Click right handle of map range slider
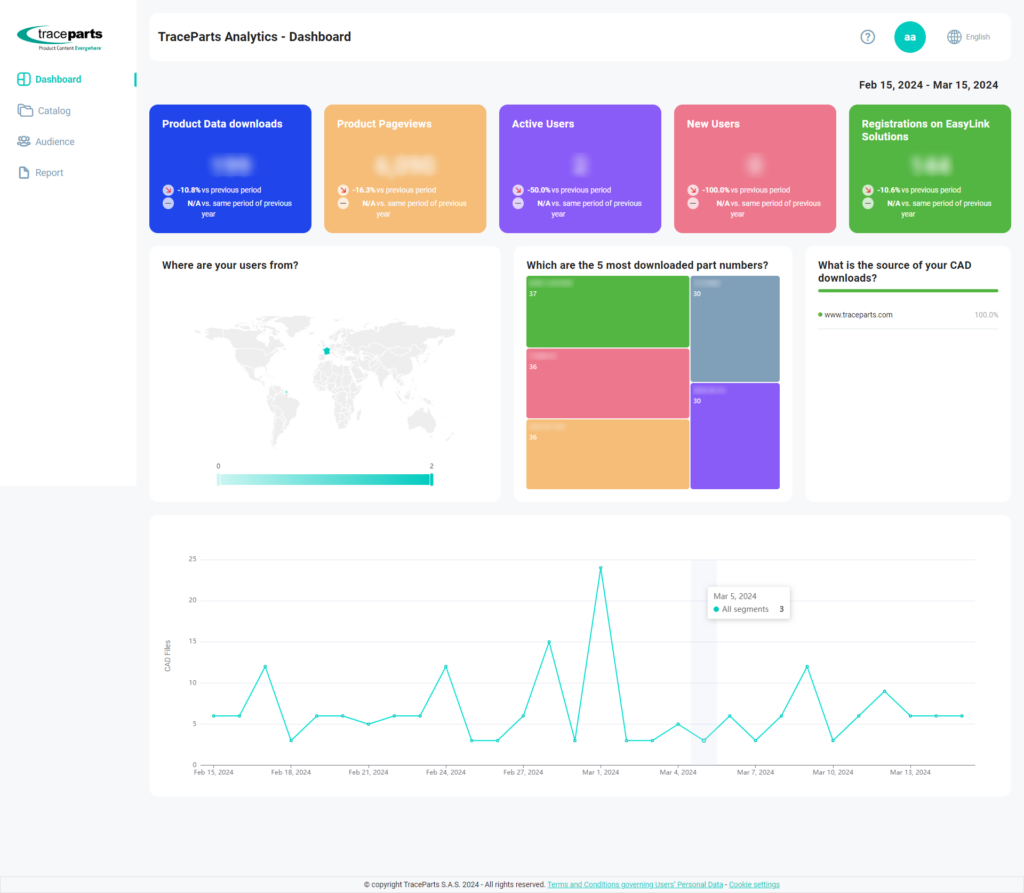The width and height of the screenshot is (1024, 893). point(431,480)
